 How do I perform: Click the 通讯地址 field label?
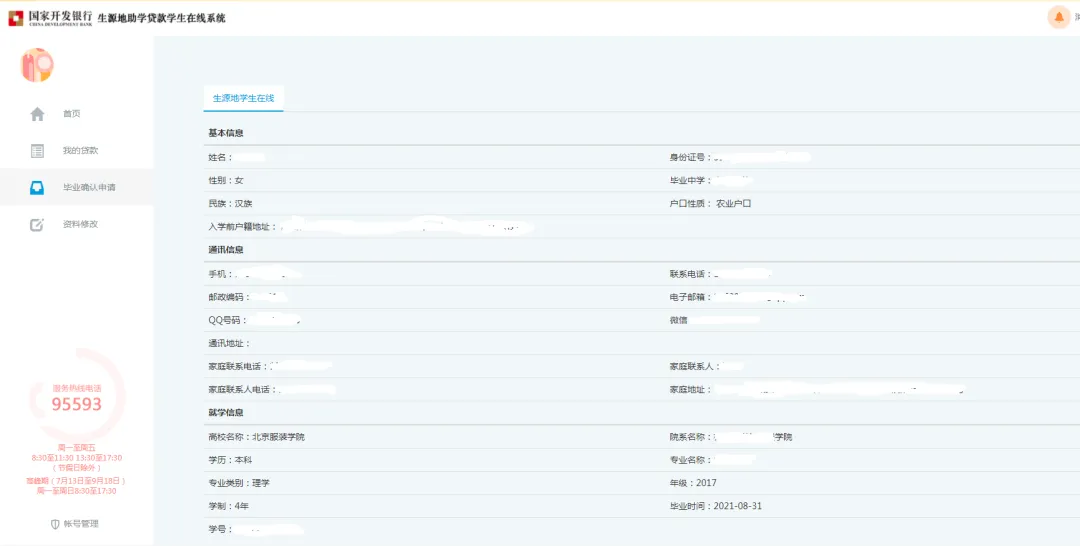click(229, 344)
